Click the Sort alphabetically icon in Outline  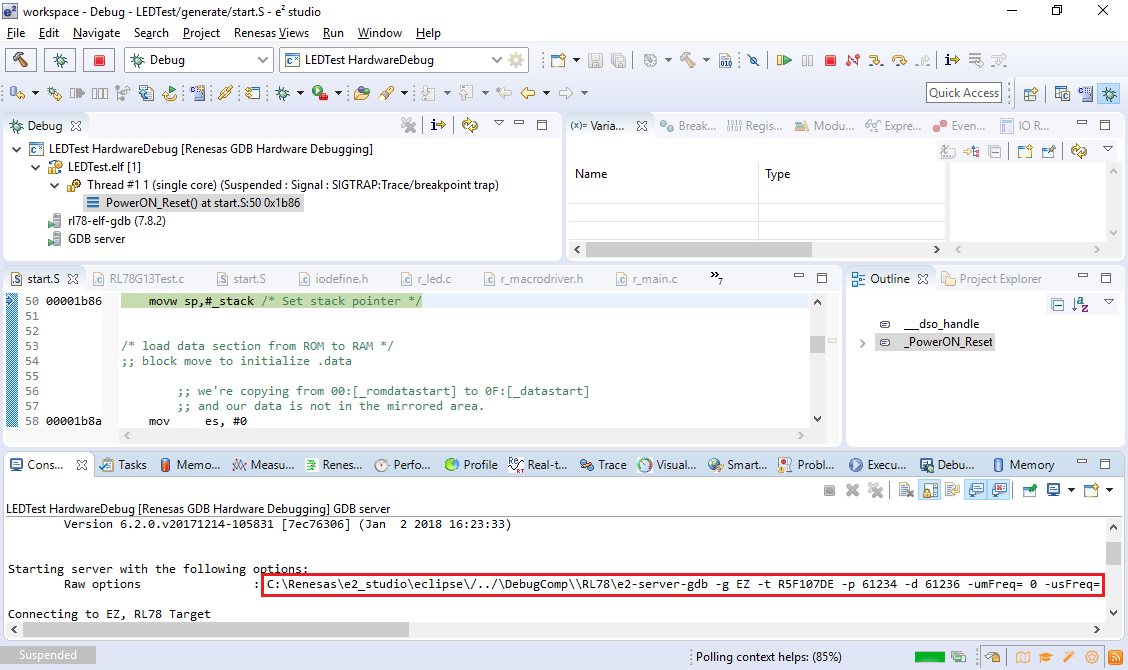click(x=1080, y=304)
